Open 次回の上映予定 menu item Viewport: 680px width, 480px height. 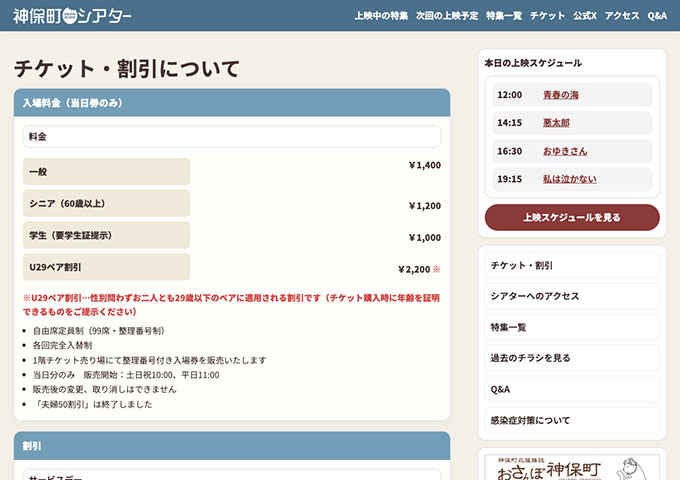447,16
